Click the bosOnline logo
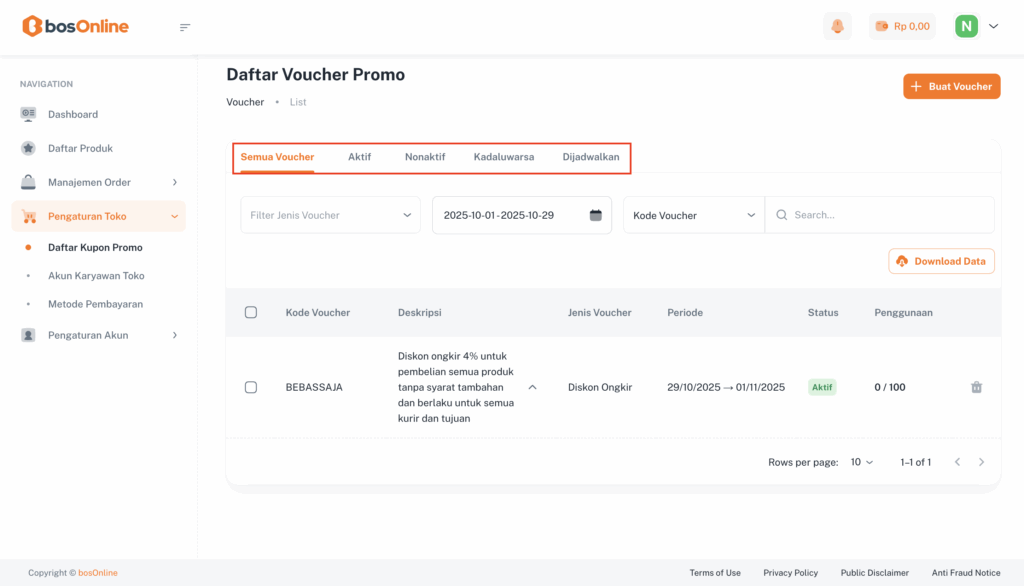This screenshot has height=586, width=1024. click(76, 26)
